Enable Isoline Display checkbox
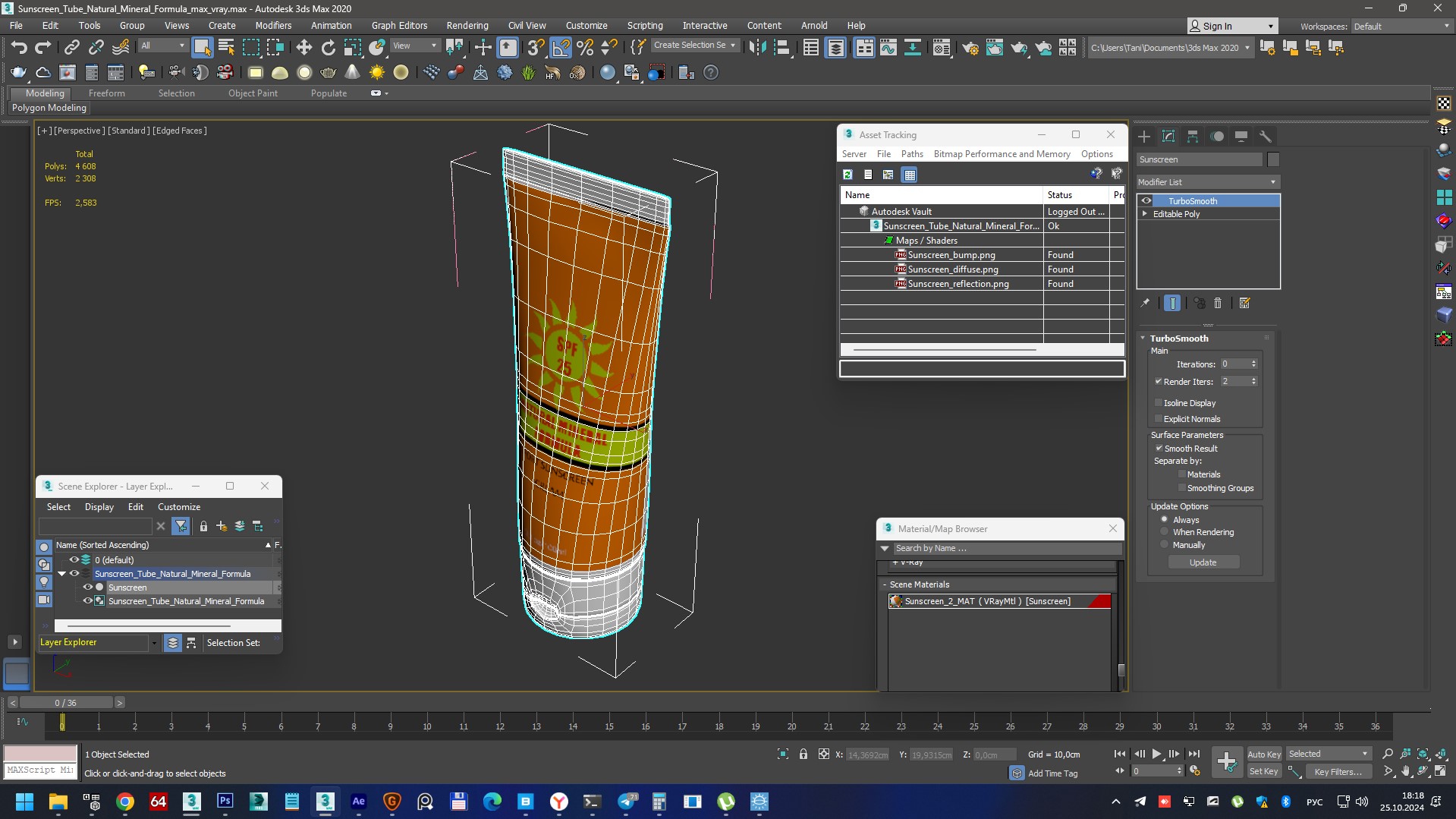 pyautogui.click(x=1159, y=403)
